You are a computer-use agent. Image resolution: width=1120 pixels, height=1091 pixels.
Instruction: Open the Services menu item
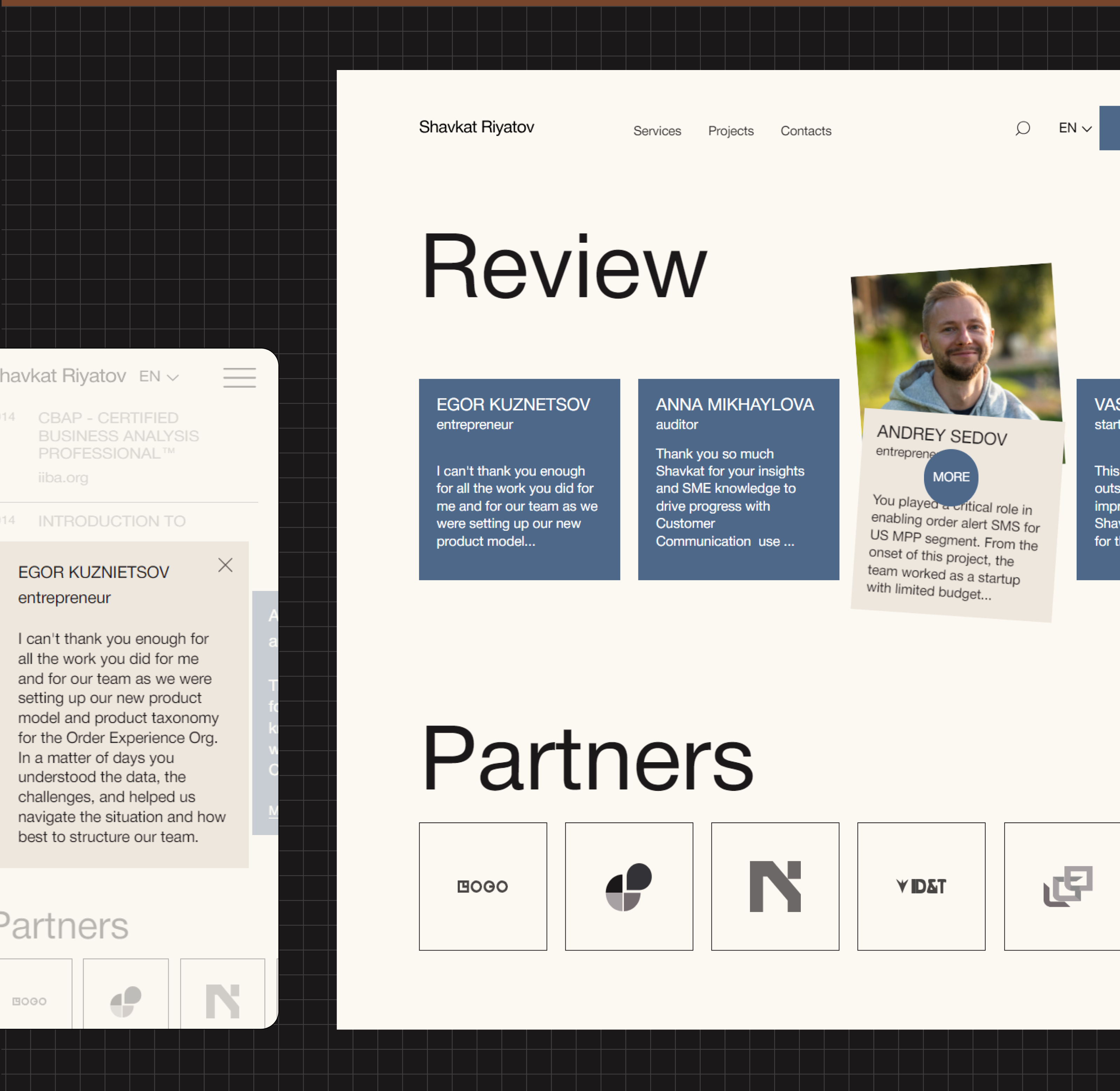[657, 131]
